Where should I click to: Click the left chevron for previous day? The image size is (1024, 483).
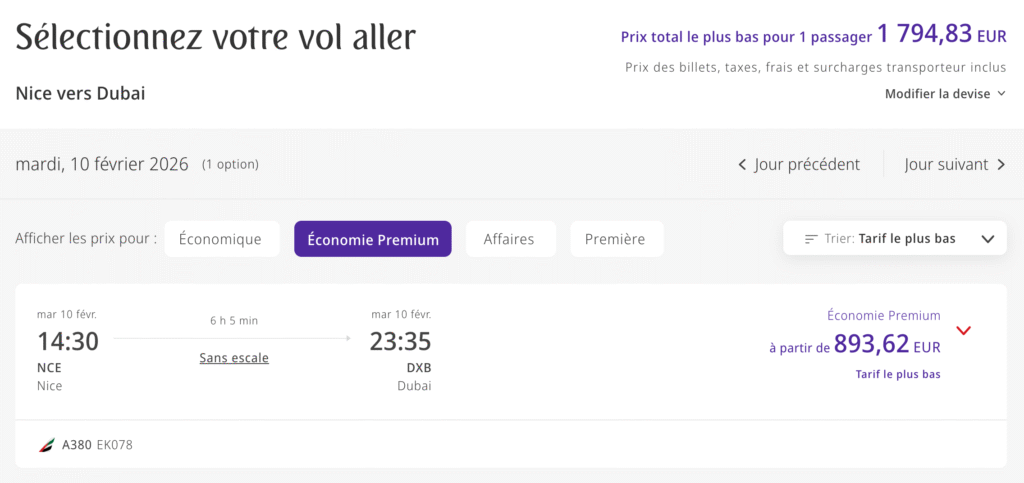pyautogui.click(x=742, y=165)
